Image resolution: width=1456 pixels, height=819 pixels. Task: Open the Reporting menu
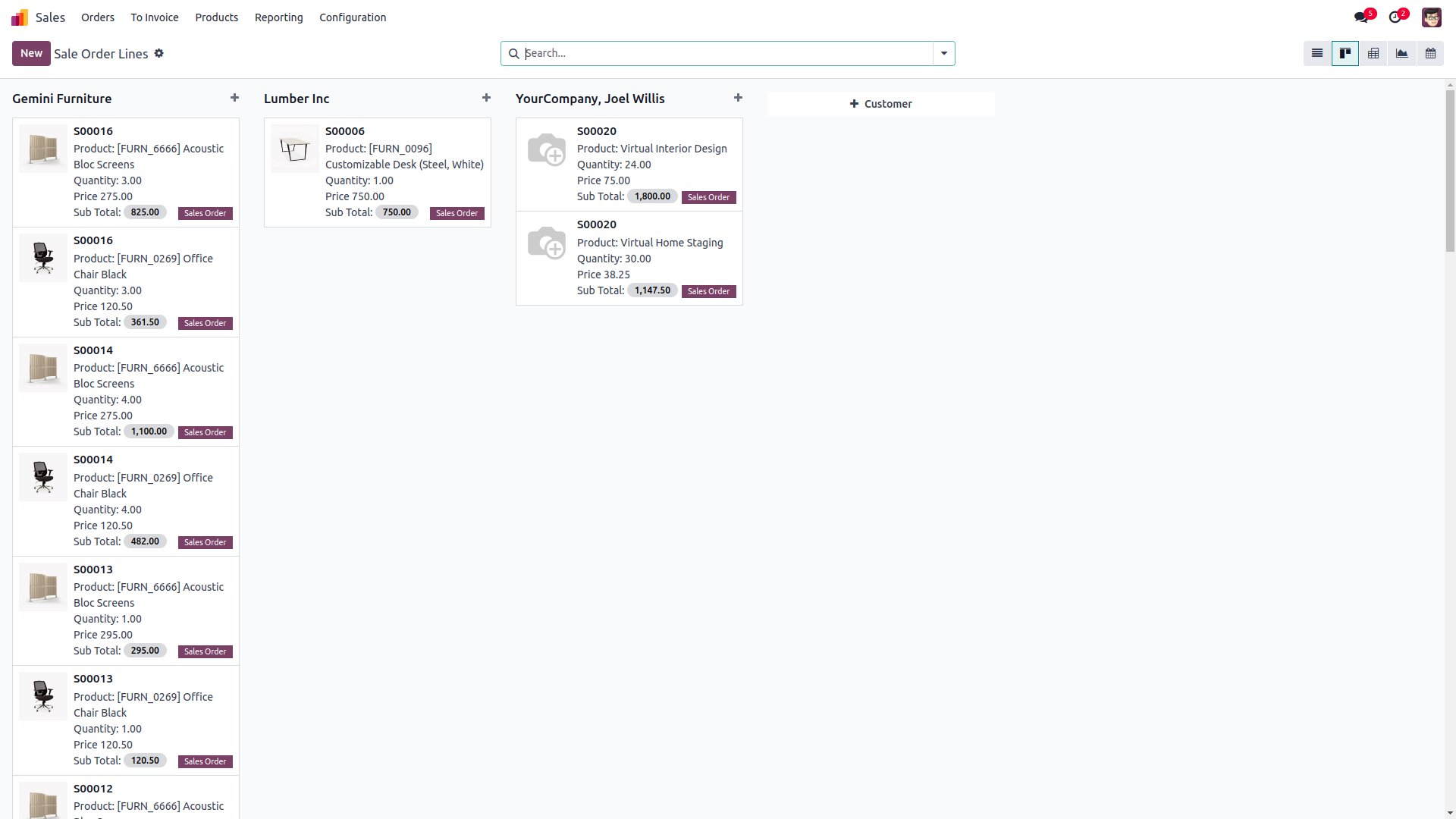(278, 17)
